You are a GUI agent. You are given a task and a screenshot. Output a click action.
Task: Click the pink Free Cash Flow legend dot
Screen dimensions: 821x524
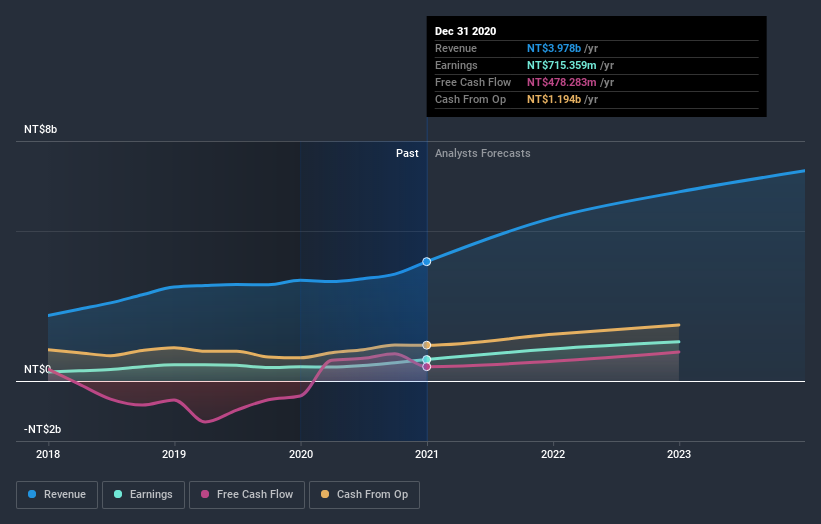pos(205,494)
